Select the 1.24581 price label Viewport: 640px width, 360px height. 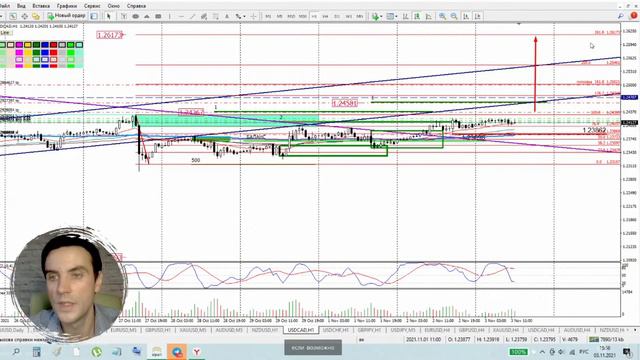coord(344,103)
